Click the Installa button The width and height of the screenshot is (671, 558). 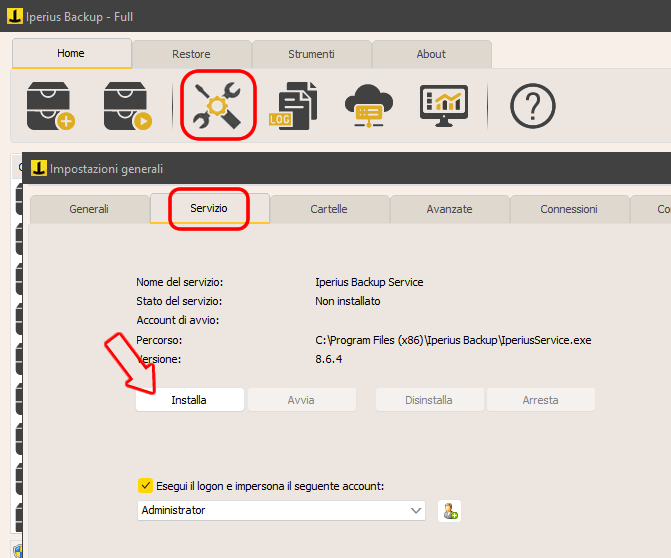click(190, 400)
